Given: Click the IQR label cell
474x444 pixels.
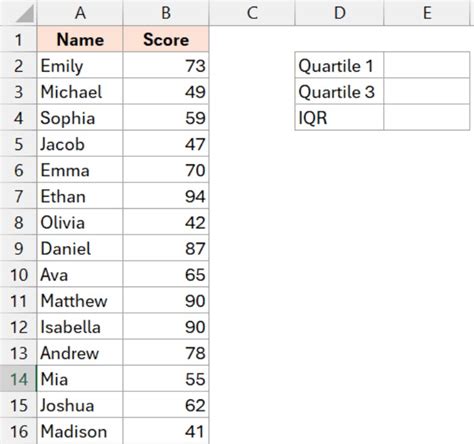Looking at the screenshot, I should [x=339, y=117].
